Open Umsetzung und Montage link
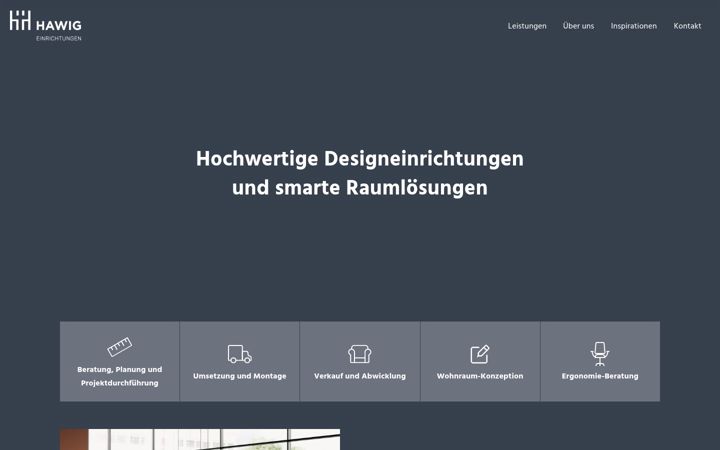 pos(240,376)
